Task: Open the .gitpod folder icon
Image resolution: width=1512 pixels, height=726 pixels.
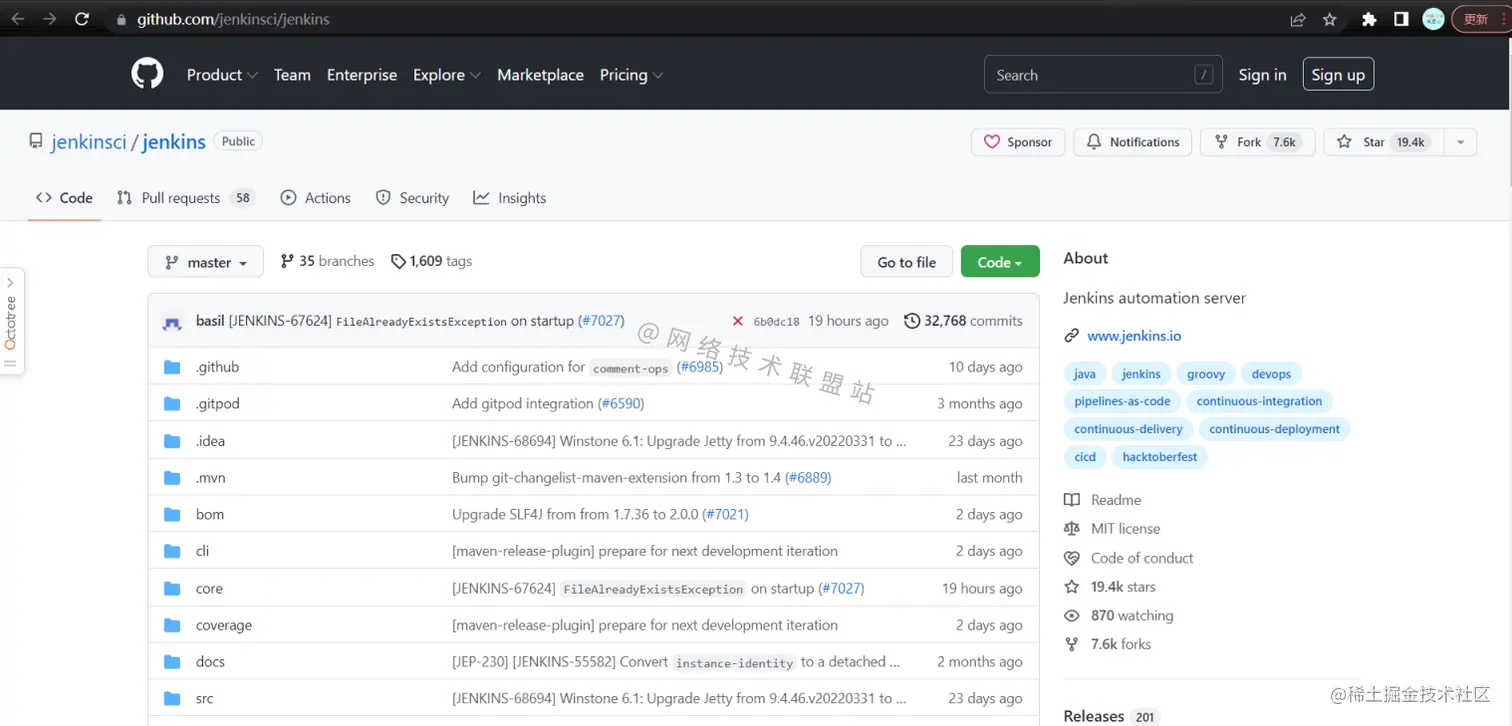Action: point(172,404)
